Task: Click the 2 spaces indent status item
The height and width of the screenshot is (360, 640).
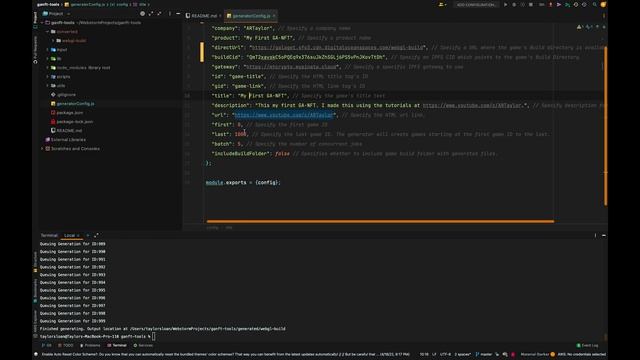Action: tap(462, 354)
